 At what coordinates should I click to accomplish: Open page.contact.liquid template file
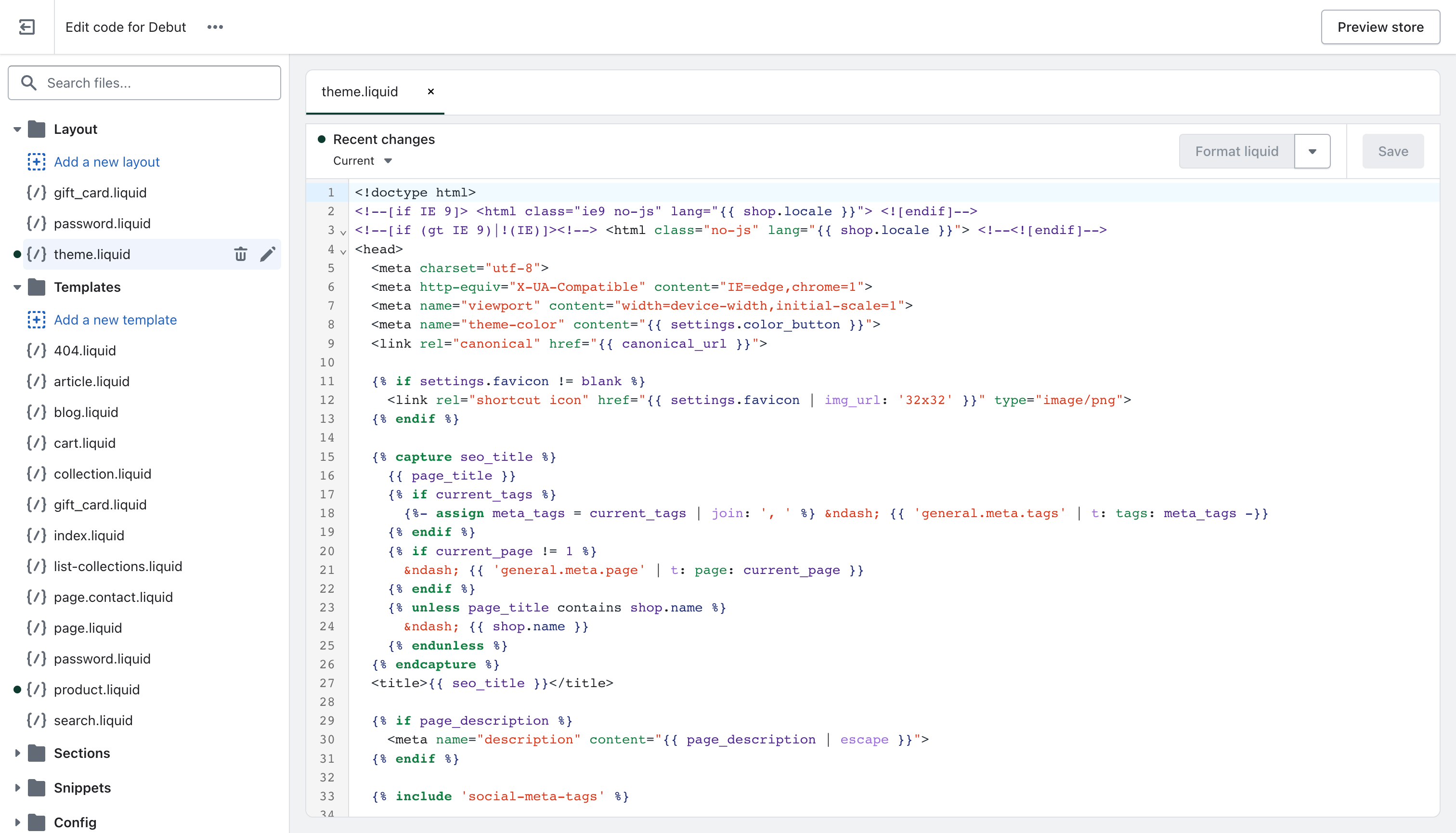[x=113, y=597]
